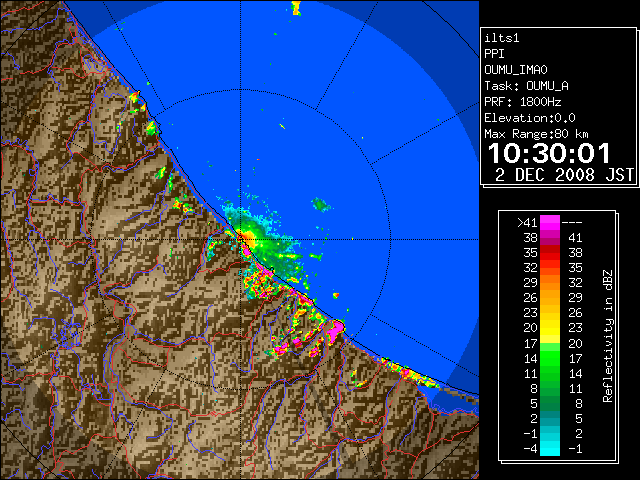Click the radar center where range rings converge

(241, 239)
